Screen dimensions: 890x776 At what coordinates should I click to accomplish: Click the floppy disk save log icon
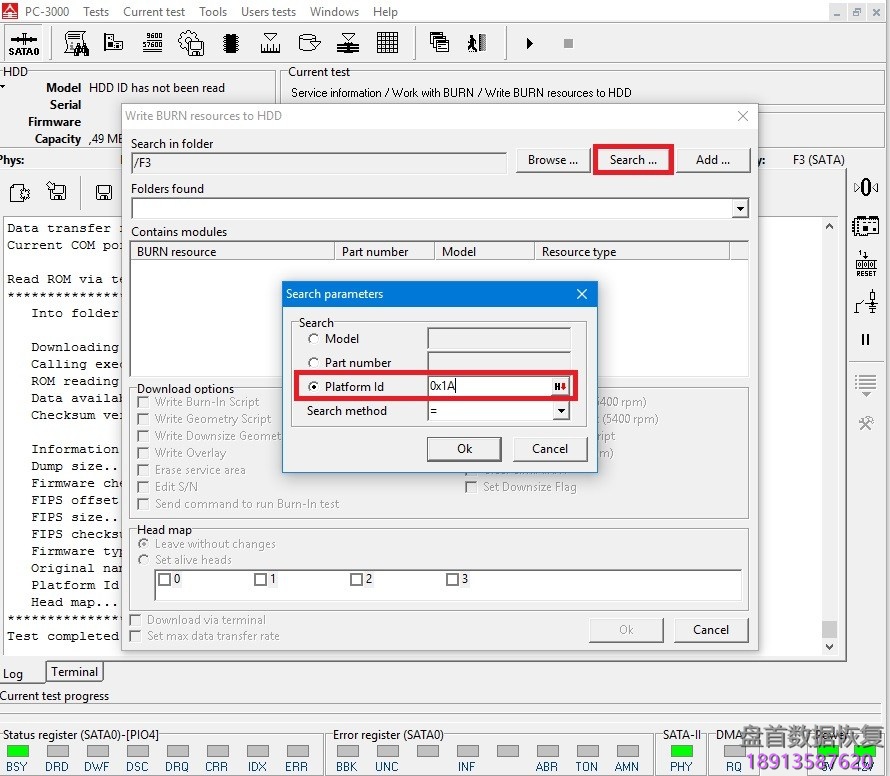click(x=103, y=192)
